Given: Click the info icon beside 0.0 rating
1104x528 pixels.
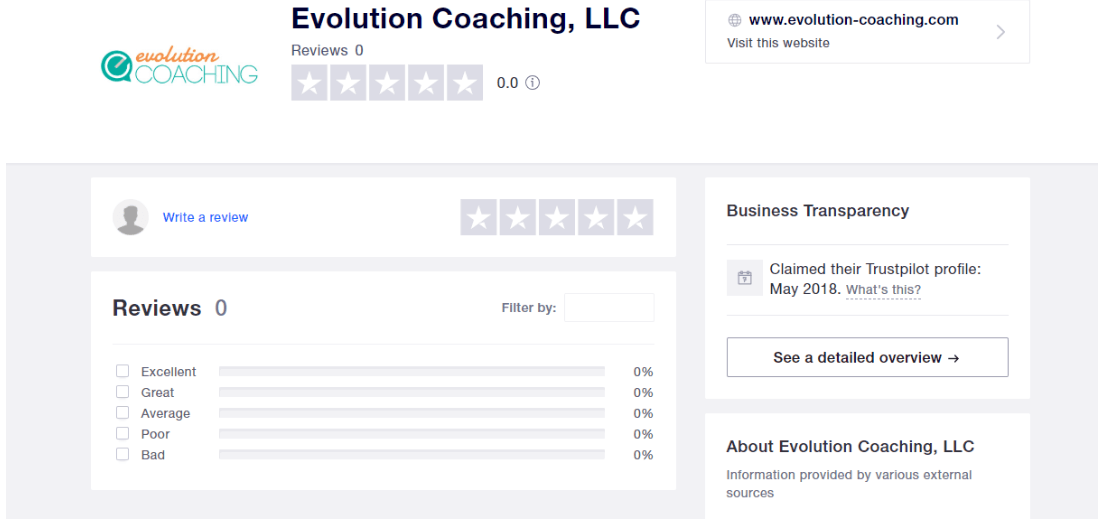Looking at the screenshot, I should (x=533, y=83).
